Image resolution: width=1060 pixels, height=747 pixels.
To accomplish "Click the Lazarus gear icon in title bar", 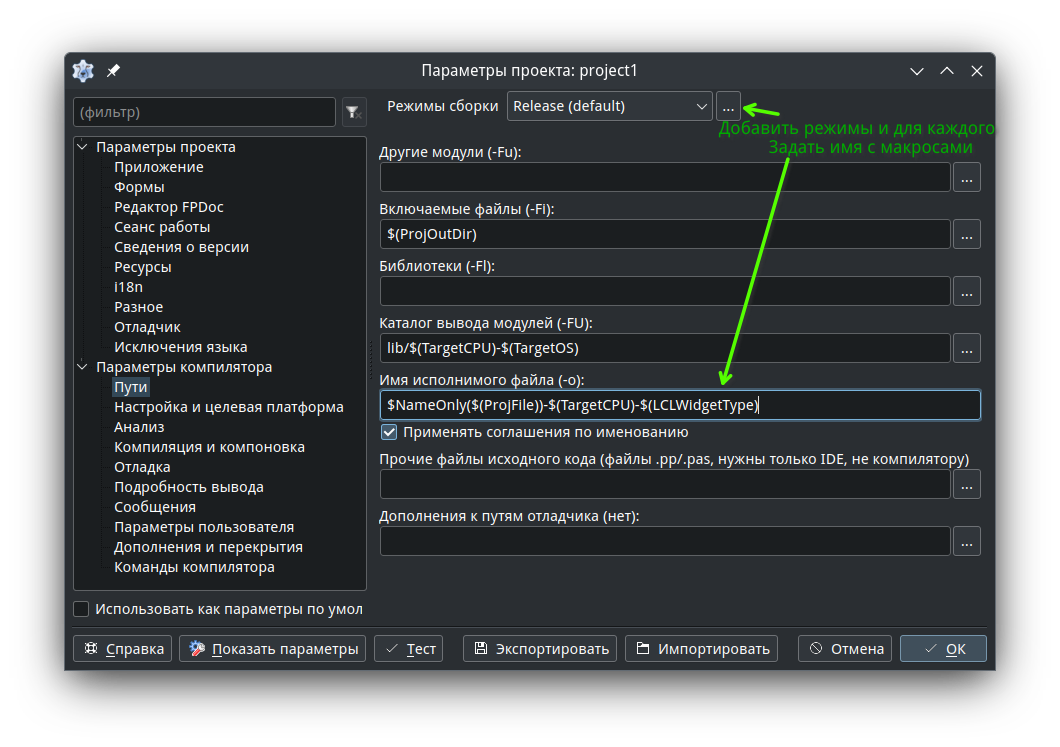I will point(83,70).
